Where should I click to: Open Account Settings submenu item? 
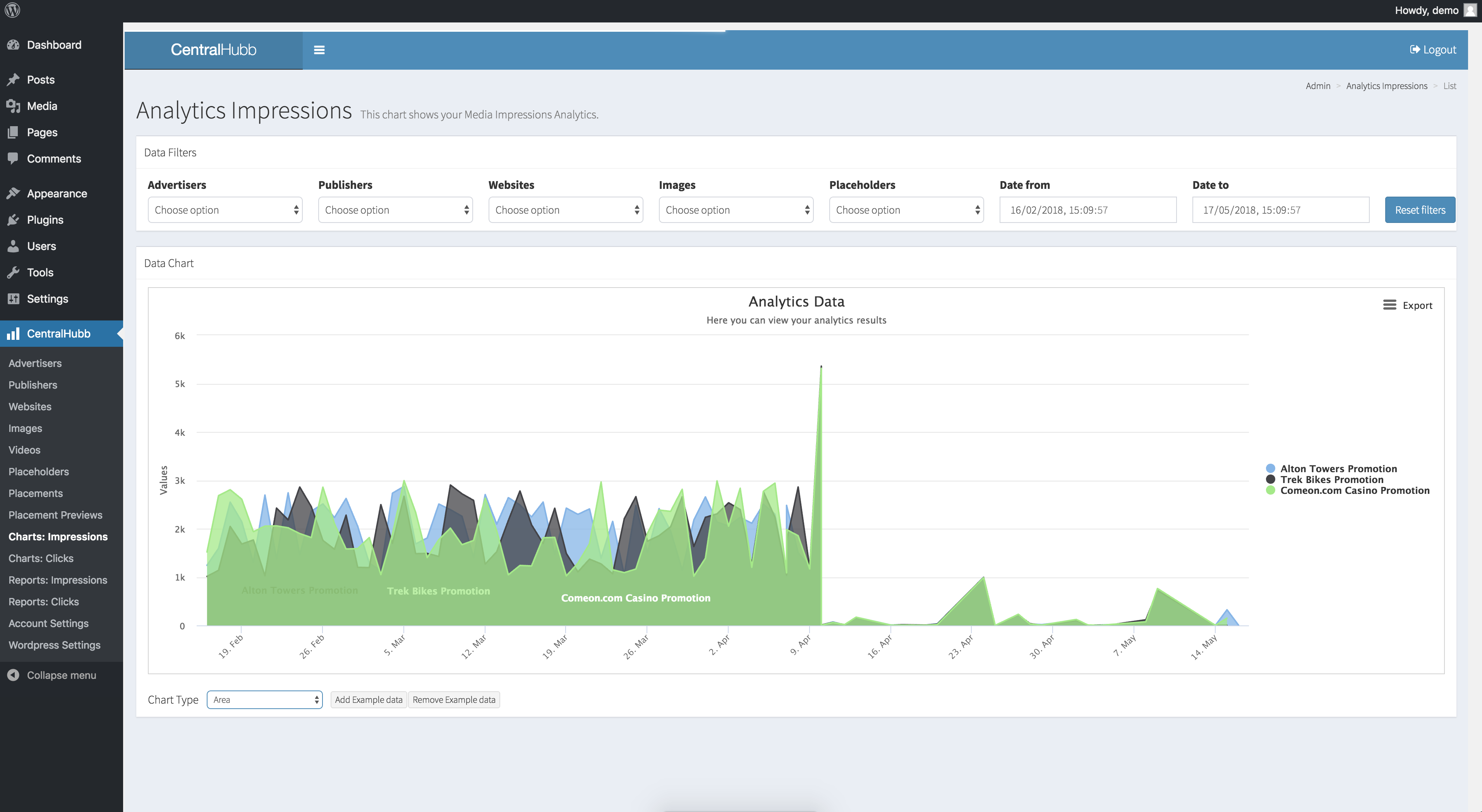point(48,624)
